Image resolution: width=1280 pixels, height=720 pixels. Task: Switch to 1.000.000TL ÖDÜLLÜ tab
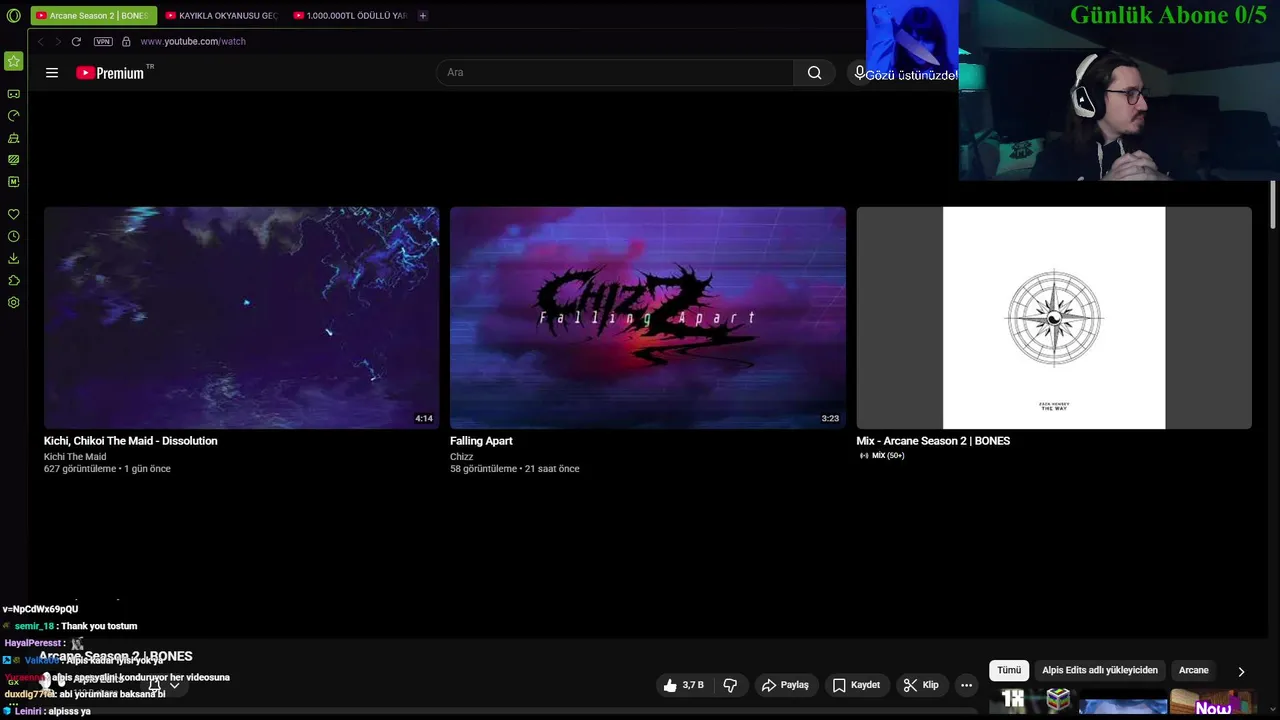coord(350,16)
